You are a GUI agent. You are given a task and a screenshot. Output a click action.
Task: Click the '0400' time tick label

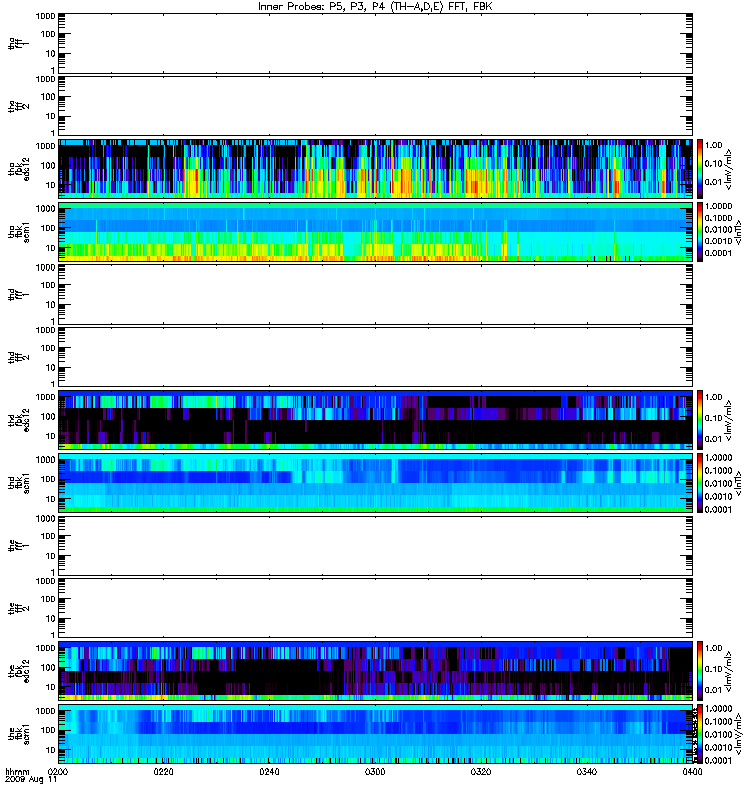(x=692, y=772)
